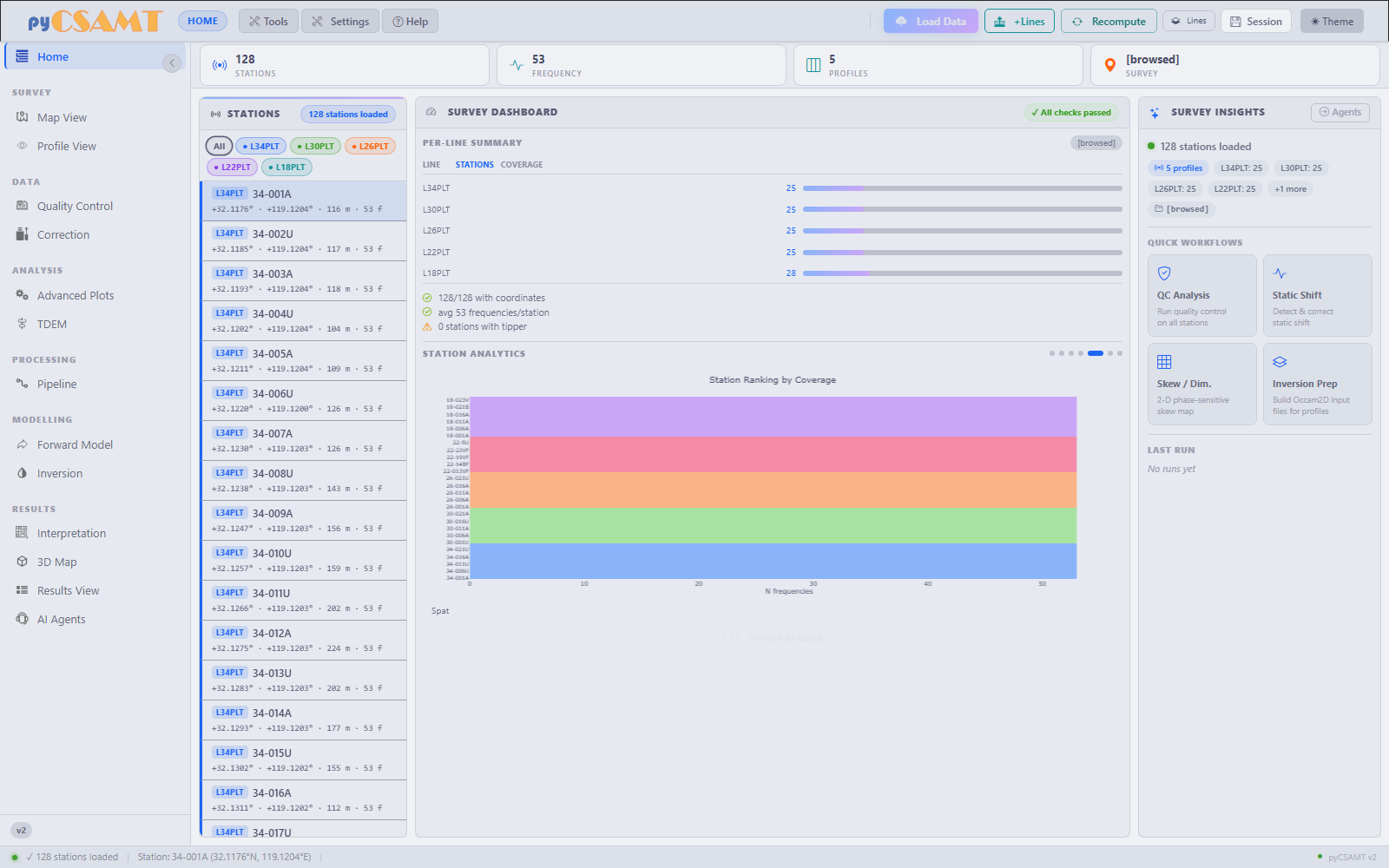
Task: Click the 5 Profiles stat card
Action: pos(938,65)
